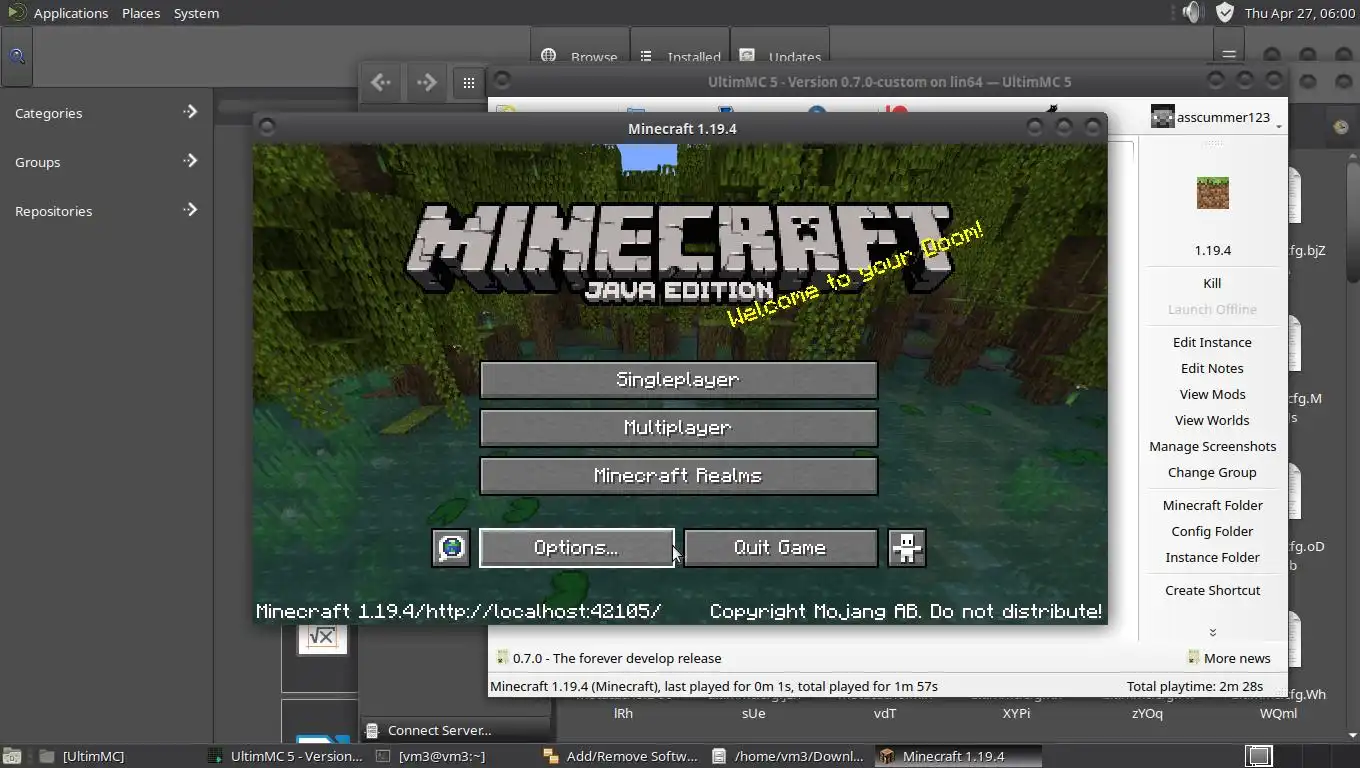
Task: Open View Worlds in UltimMC
Action: point(1212,420)
